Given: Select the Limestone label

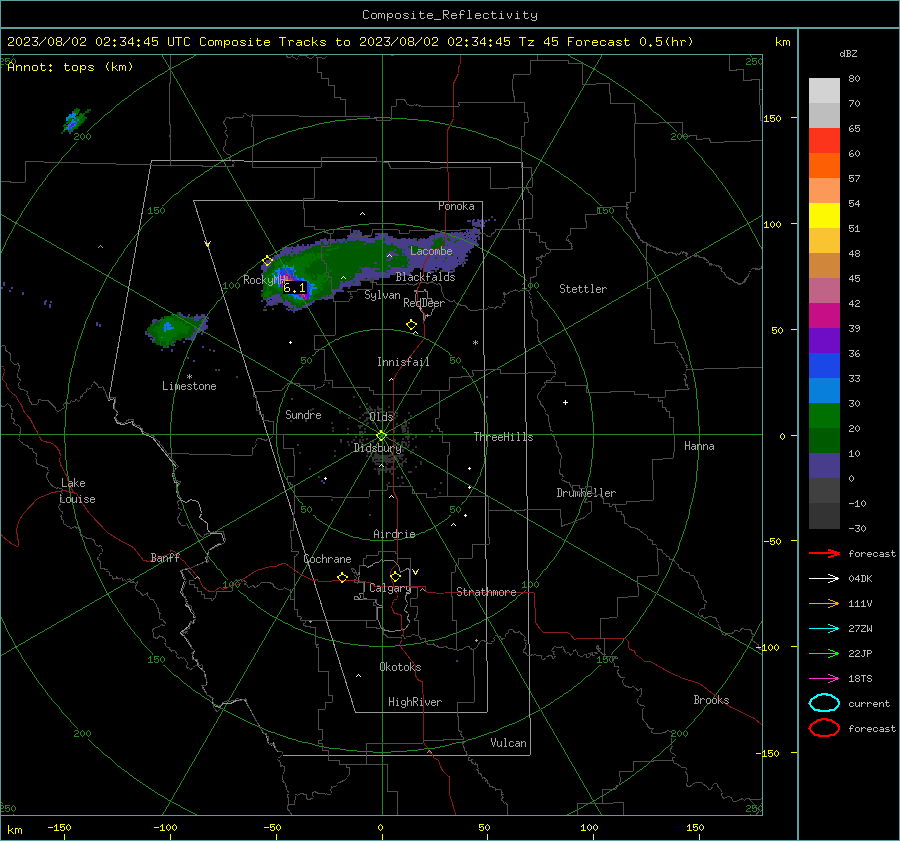Looking at the screenshot, I should tap(189, 386).
